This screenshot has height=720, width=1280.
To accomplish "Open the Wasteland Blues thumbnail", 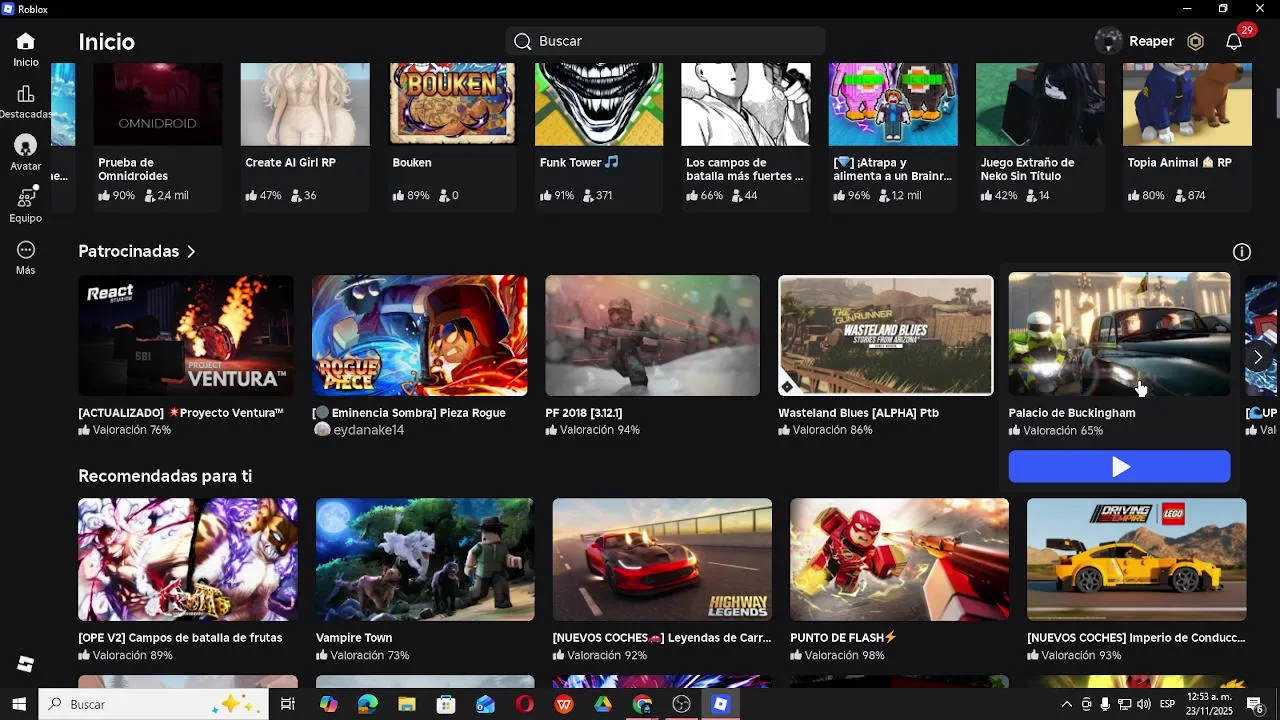I will [x=886, y=335].
